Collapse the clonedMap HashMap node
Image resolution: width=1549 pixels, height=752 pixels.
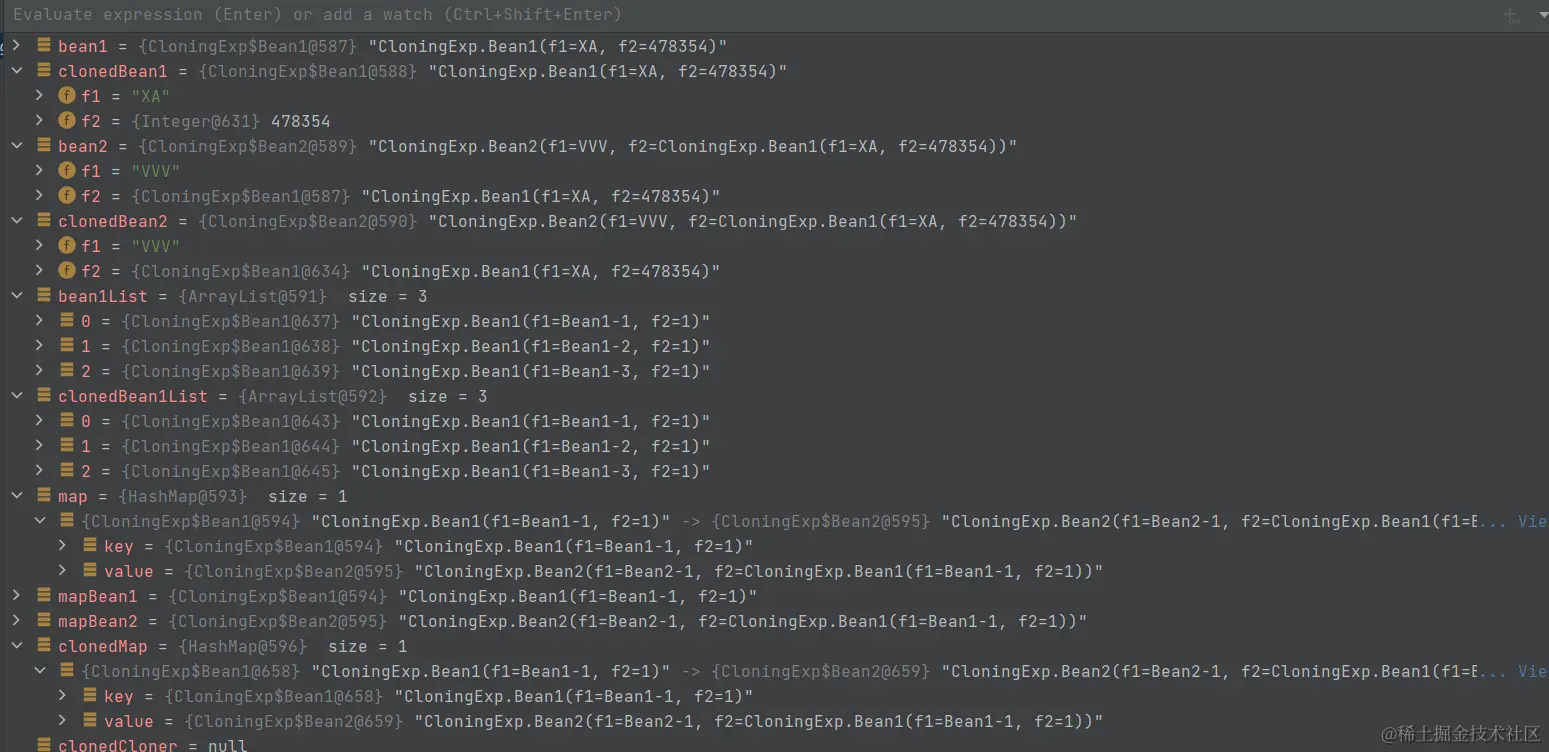[x=15, y=646]
